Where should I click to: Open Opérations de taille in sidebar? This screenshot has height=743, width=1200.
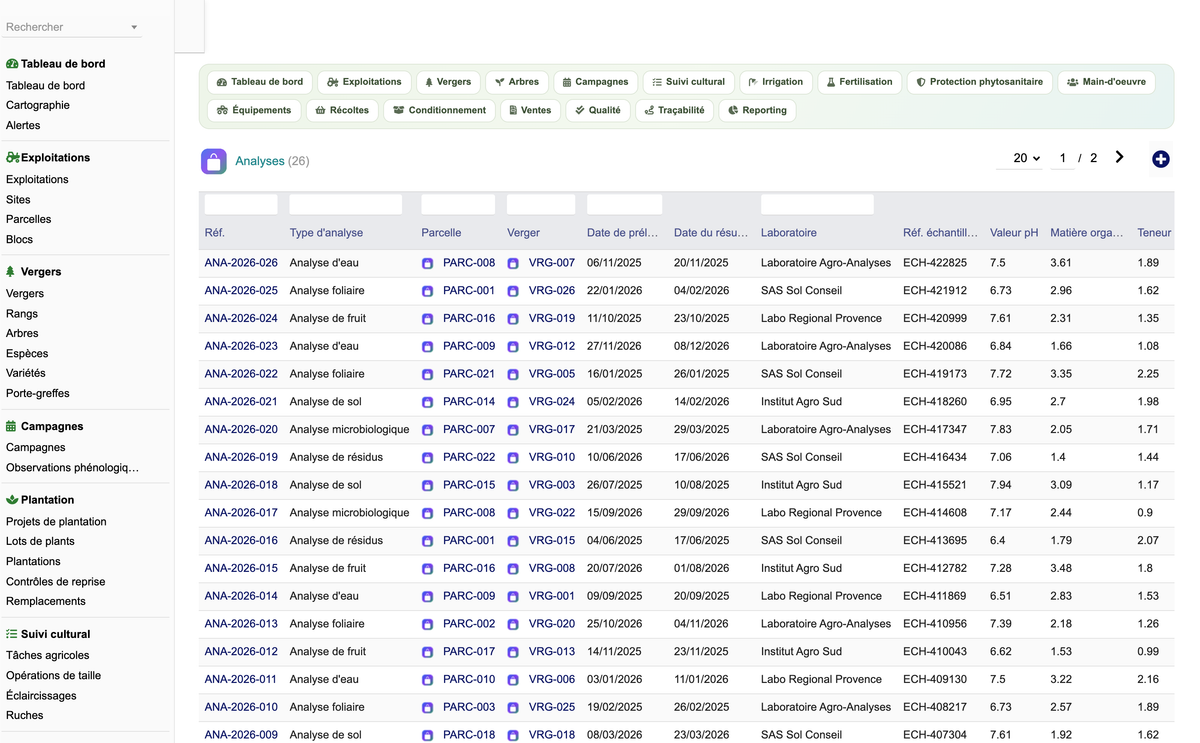coord(53,675)
